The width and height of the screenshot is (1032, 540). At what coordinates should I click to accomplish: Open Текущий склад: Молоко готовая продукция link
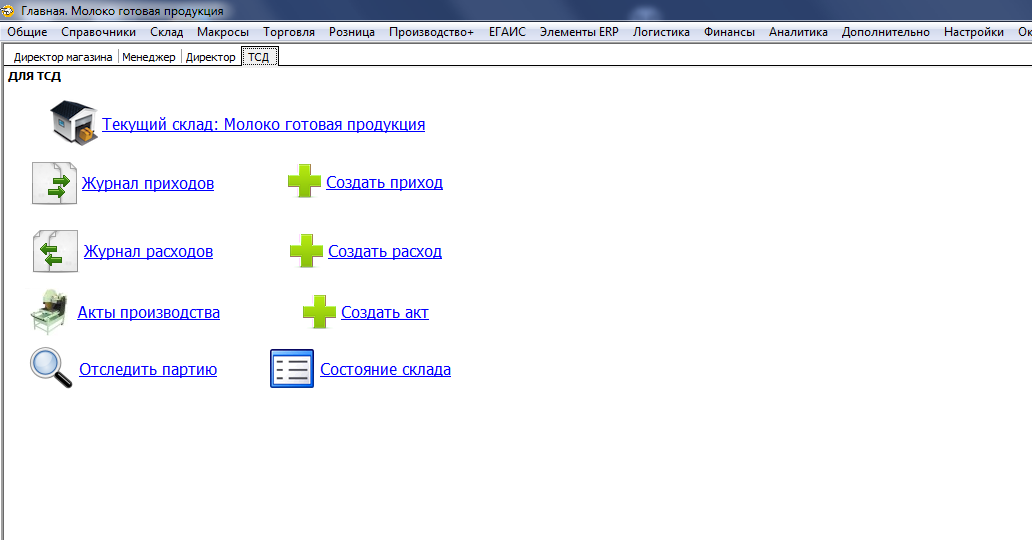click(263, 124)
